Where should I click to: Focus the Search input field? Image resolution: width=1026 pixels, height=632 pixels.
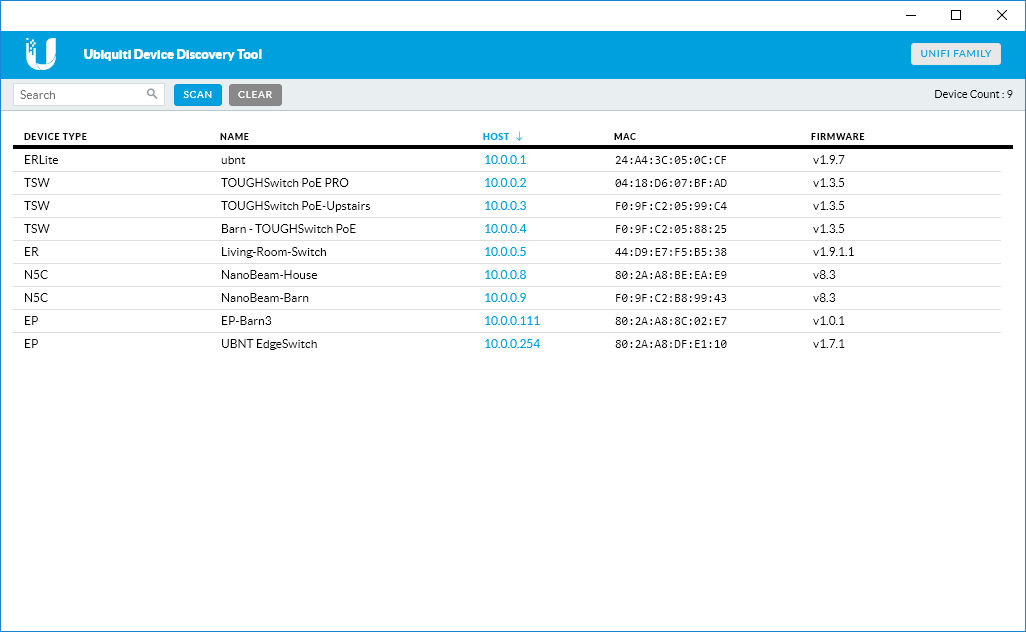coord(88,95)
